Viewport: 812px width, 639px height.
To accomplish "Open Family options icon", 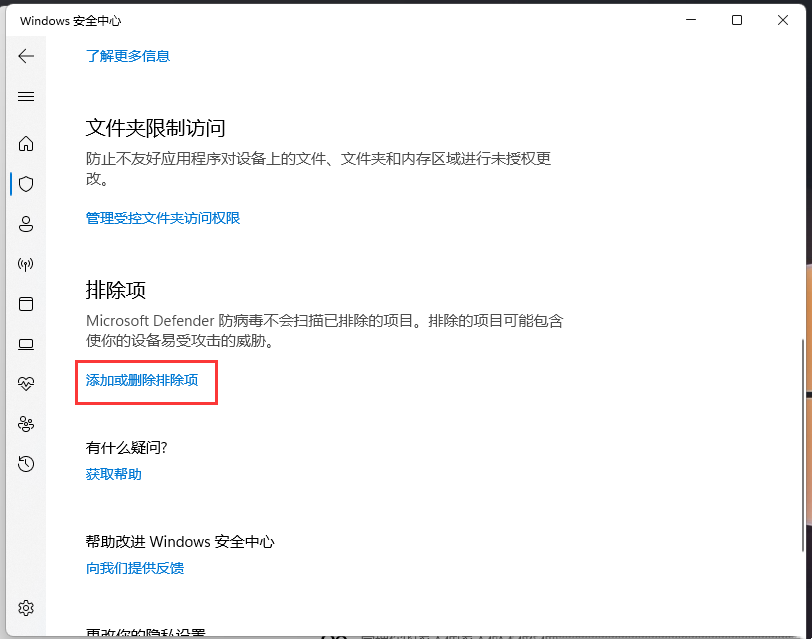I will pos(26,424).
